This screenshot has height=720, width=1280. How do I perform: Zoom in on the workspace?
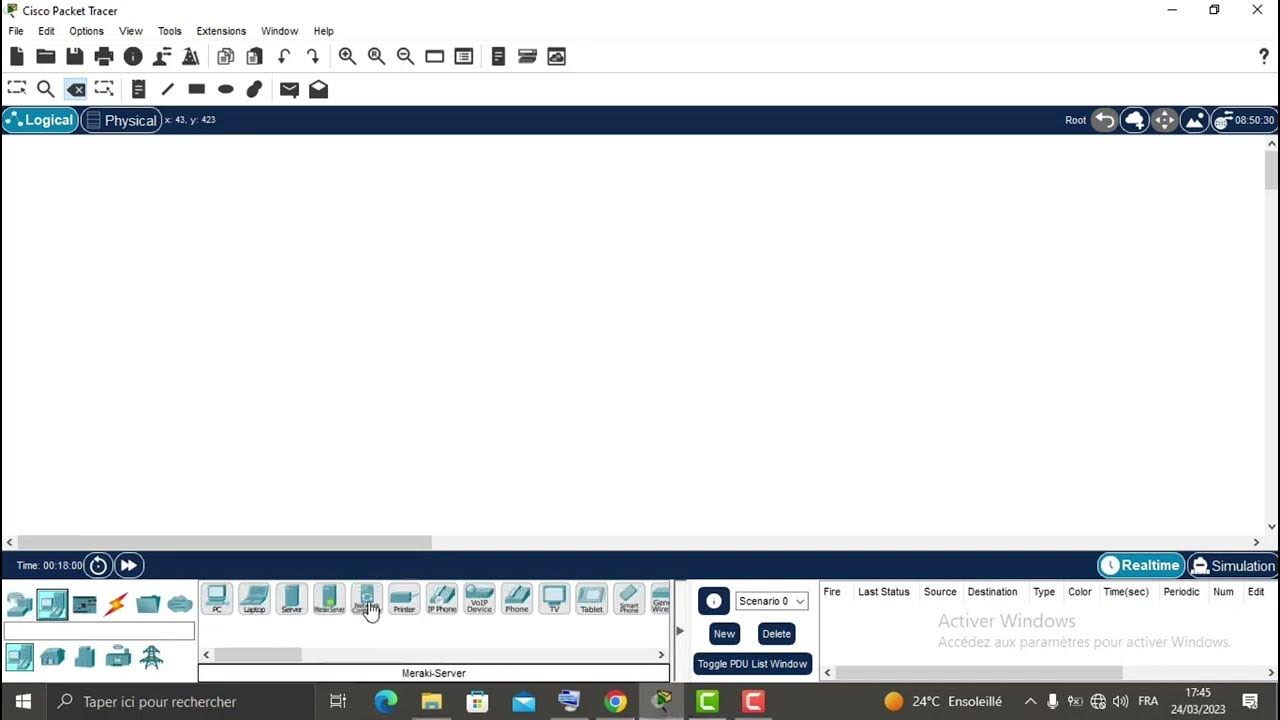pos(347,57)
